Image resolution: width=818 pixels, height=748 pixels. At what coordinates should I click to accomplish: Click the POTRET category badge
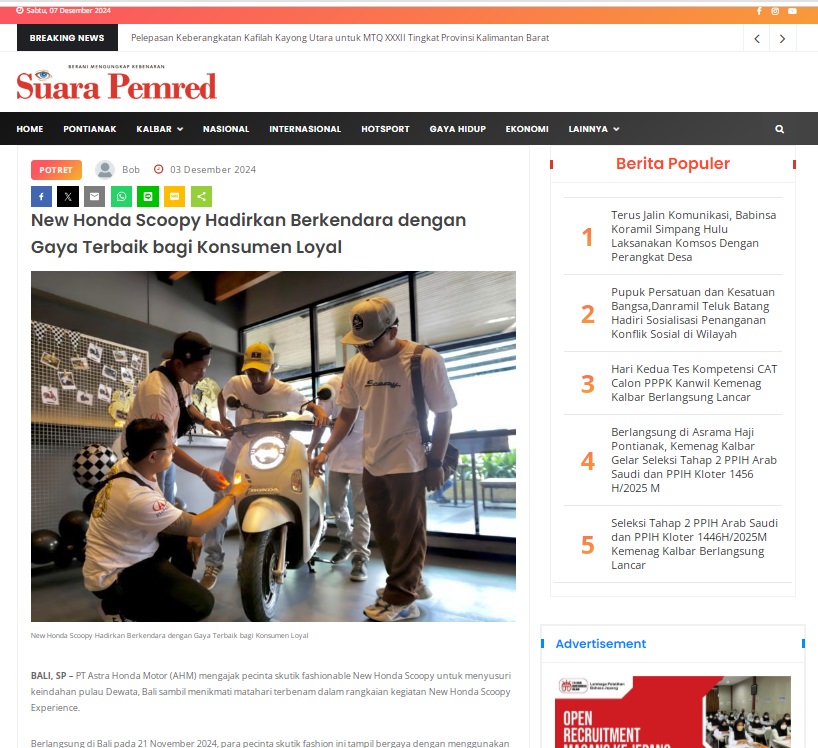tap(56, 170)
